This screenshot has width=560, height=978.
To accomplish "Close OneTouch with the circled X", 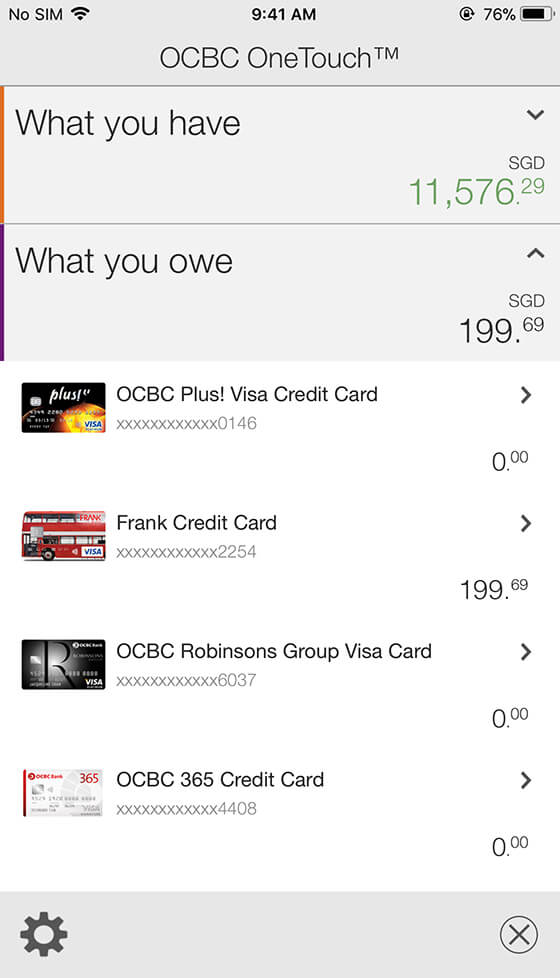I will pos(519,934).
